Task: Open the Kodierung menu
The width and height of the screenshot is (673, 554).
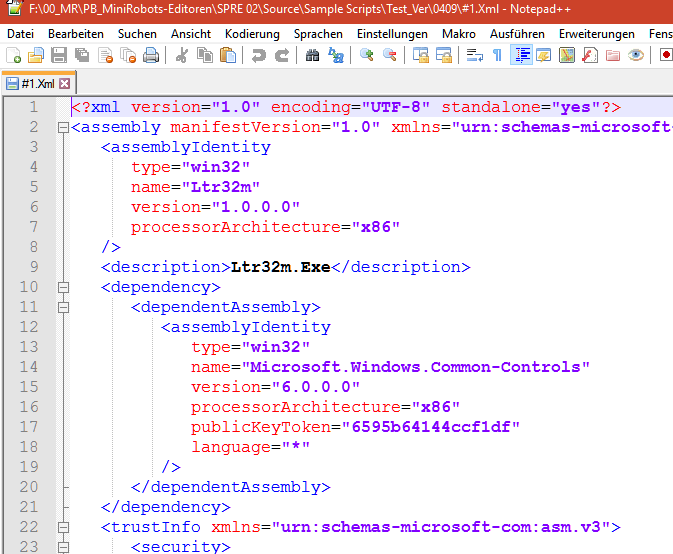Action: [252, 33]
